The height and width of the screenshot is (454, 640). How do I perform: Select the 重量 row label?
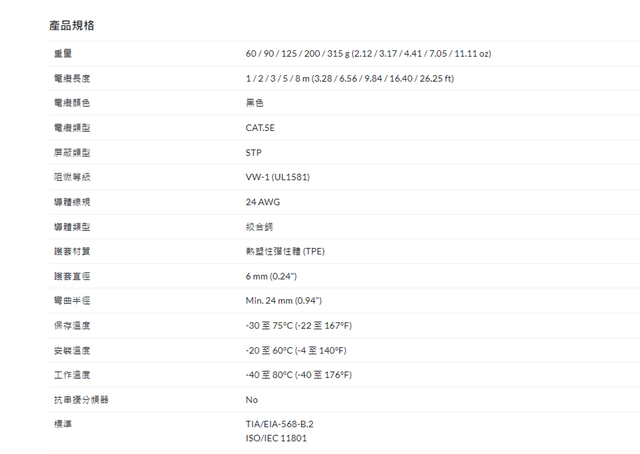click(x=62, y=53)
